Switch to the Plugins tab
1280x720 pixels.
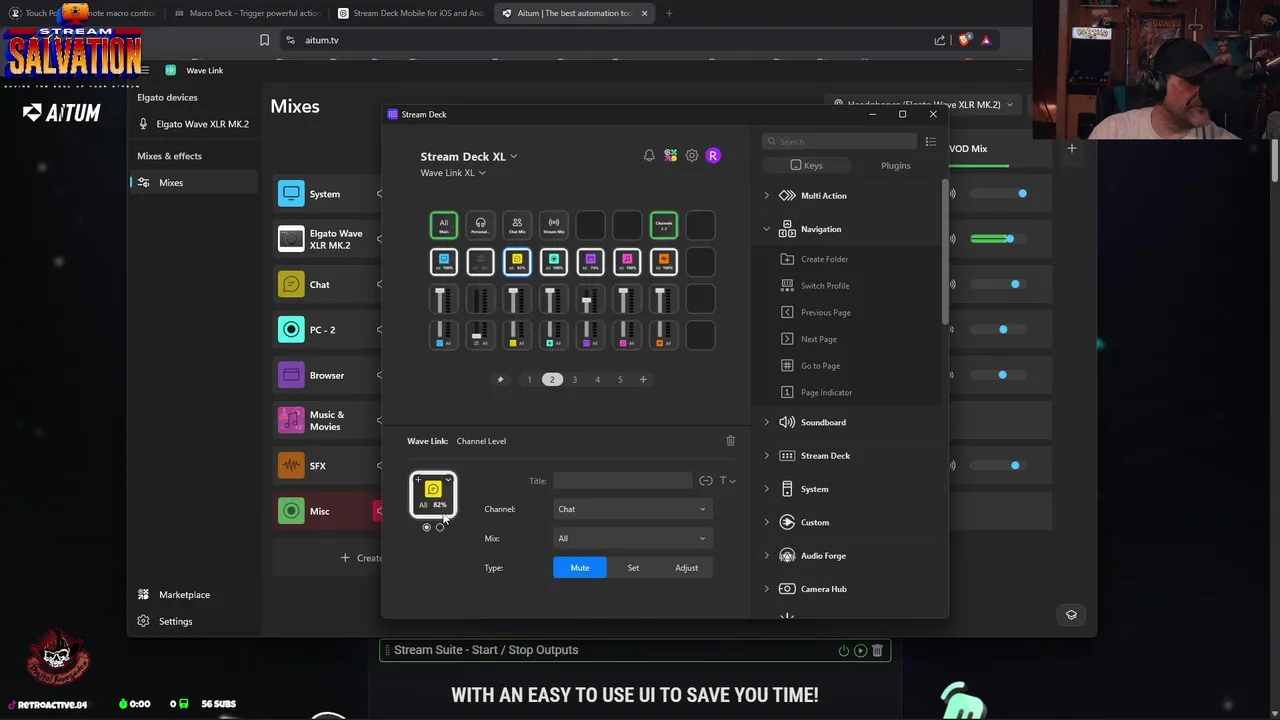pyautogui.click(x=895, y=165)
